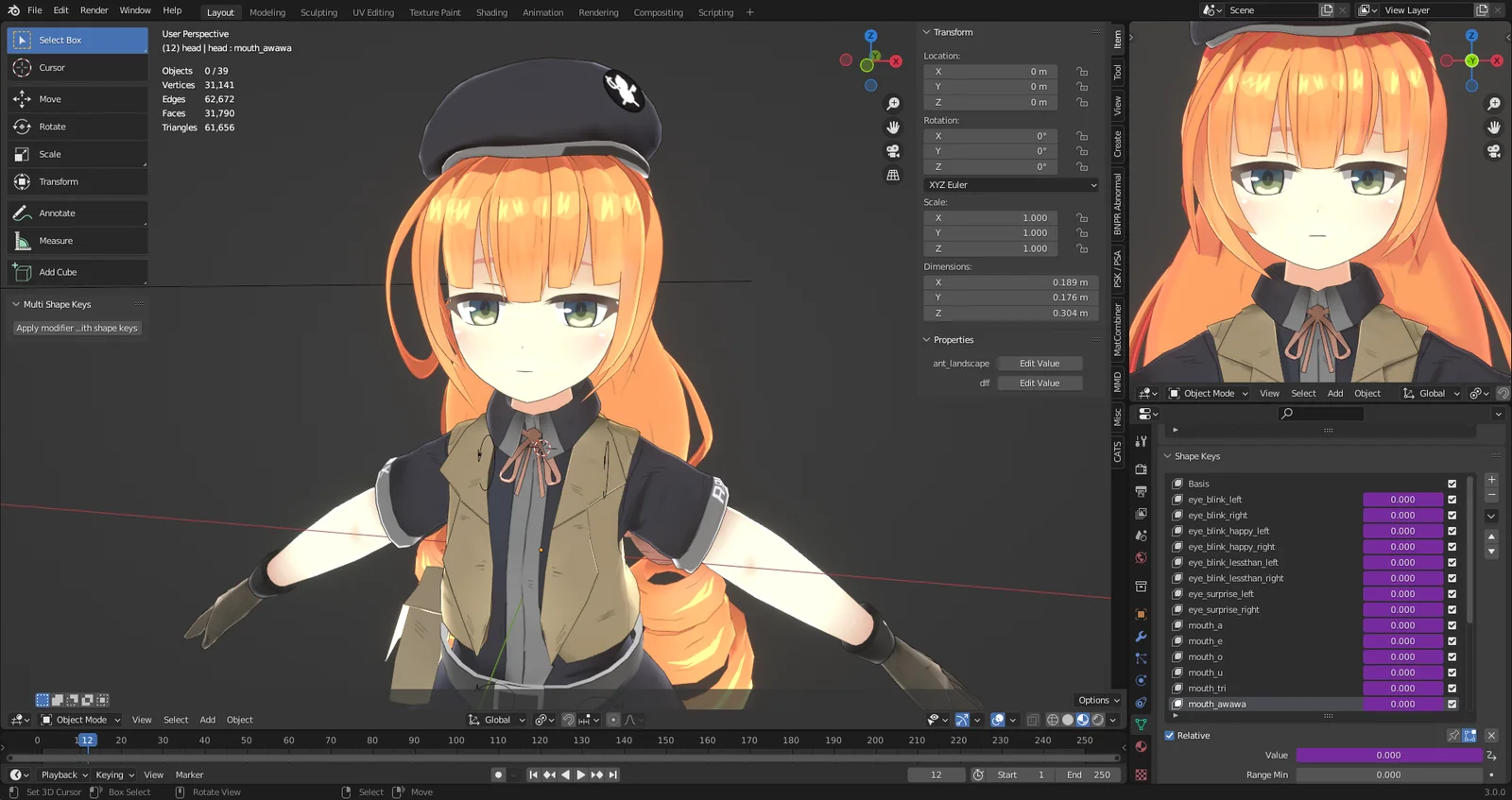
Task: Mute eye_surprise_right shape key checkbox
Action: point(1452,609)
